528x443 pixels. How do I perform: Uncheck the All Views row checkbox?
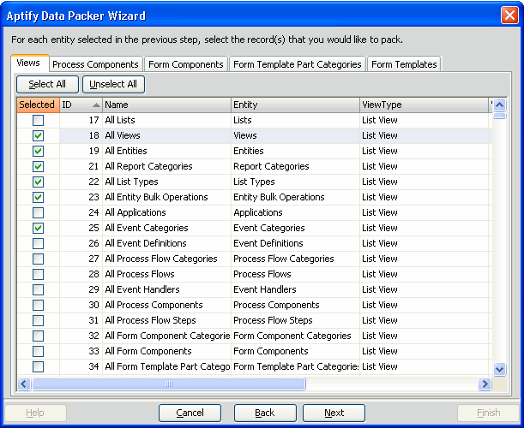tap(38, 136)
